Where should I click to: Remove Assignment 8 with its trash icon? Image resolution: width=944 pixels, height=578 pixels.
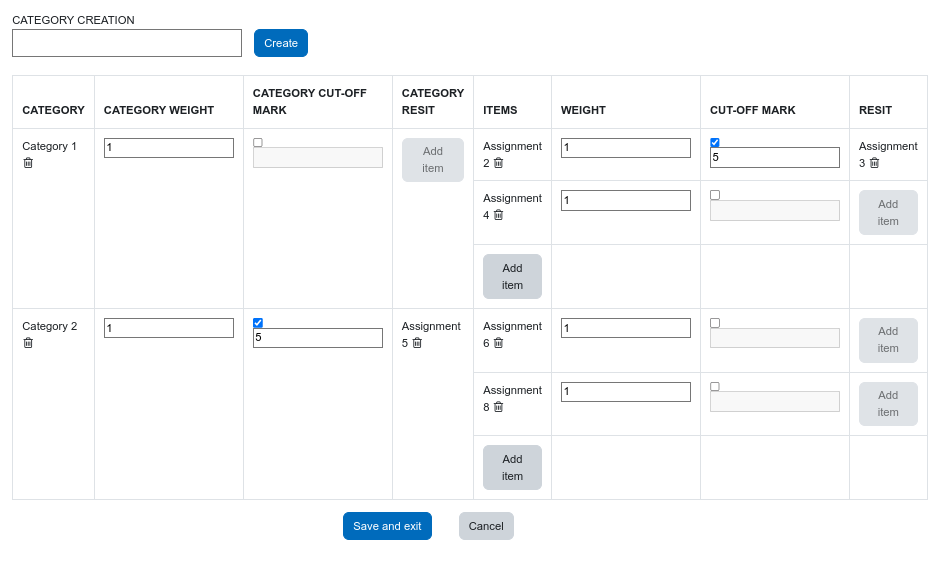pyautogui.click(x=498, y=407)
